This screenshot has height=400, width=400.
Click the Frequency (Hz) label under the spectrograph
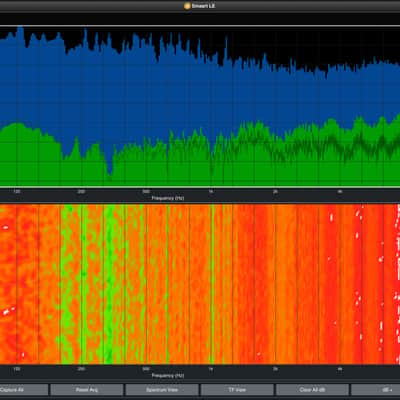tap(168, 375)
